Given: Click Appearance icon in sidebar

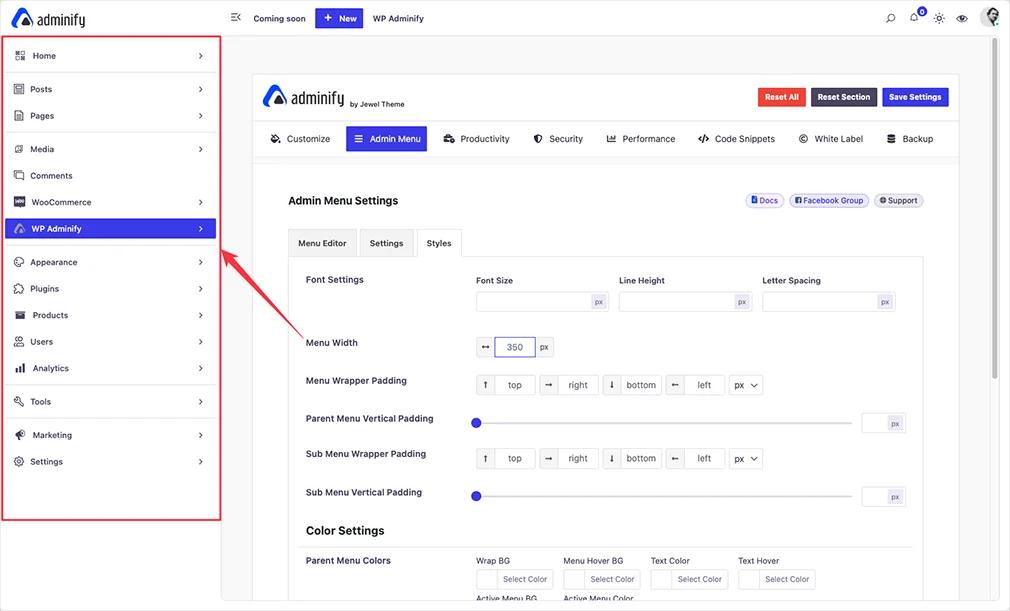Looking at the screenshot, I should click(x=19, y=262).
